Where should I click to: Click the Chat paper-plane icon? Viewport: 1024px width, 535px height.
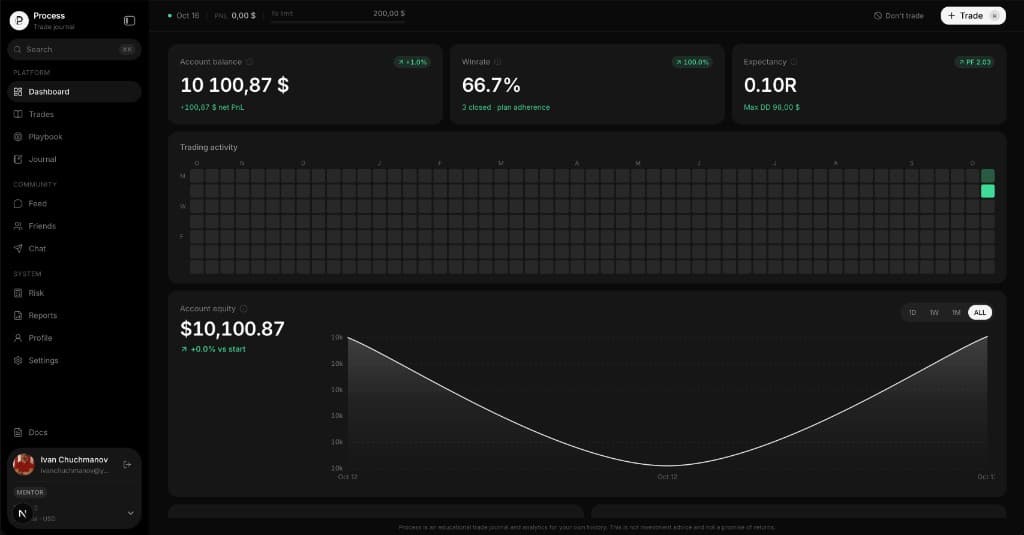point(18,248)
